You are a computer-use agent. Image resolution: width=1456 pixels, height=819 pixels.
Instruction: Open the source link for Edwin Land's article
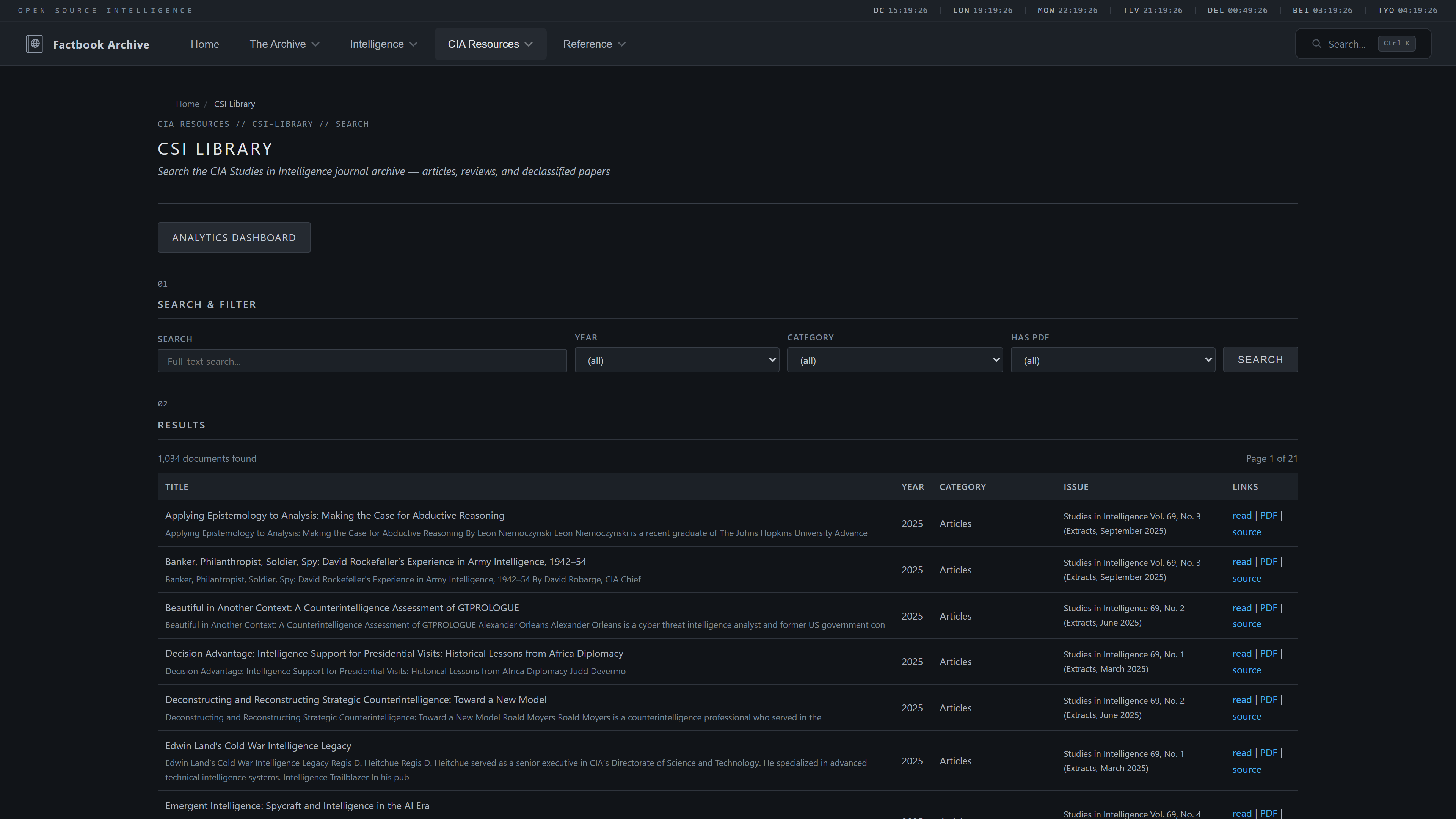1246,769
